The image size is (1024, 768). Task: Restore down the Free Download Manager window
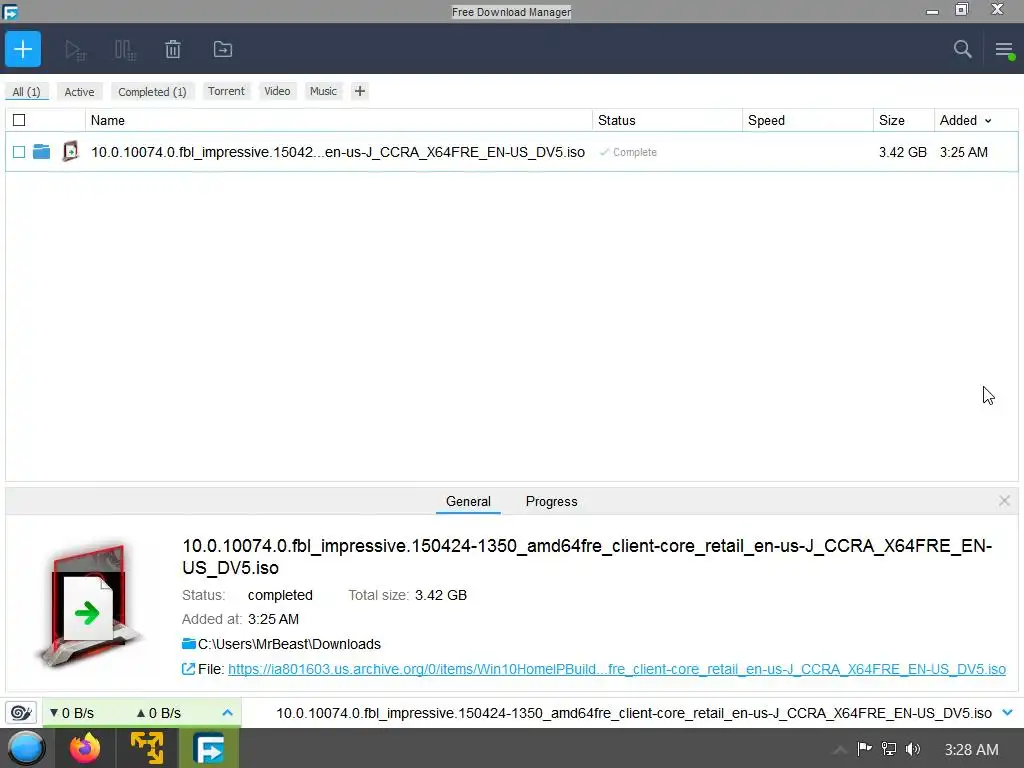pyautogui.click(x=962, y=9)
